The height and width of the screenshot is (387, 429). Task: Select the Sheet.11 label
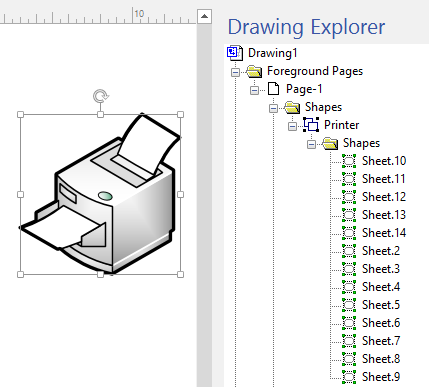[384, 179]
